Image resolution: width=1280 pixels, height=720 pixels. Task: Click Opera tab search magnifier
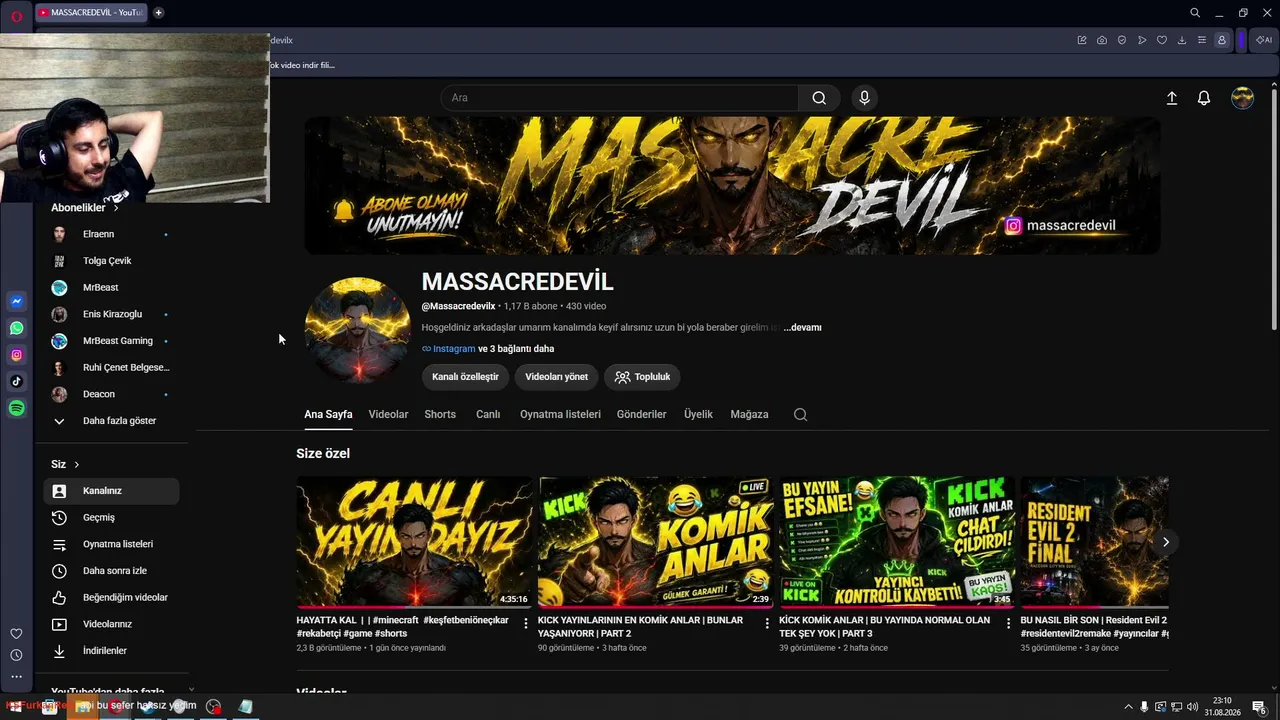point(1195,13)
